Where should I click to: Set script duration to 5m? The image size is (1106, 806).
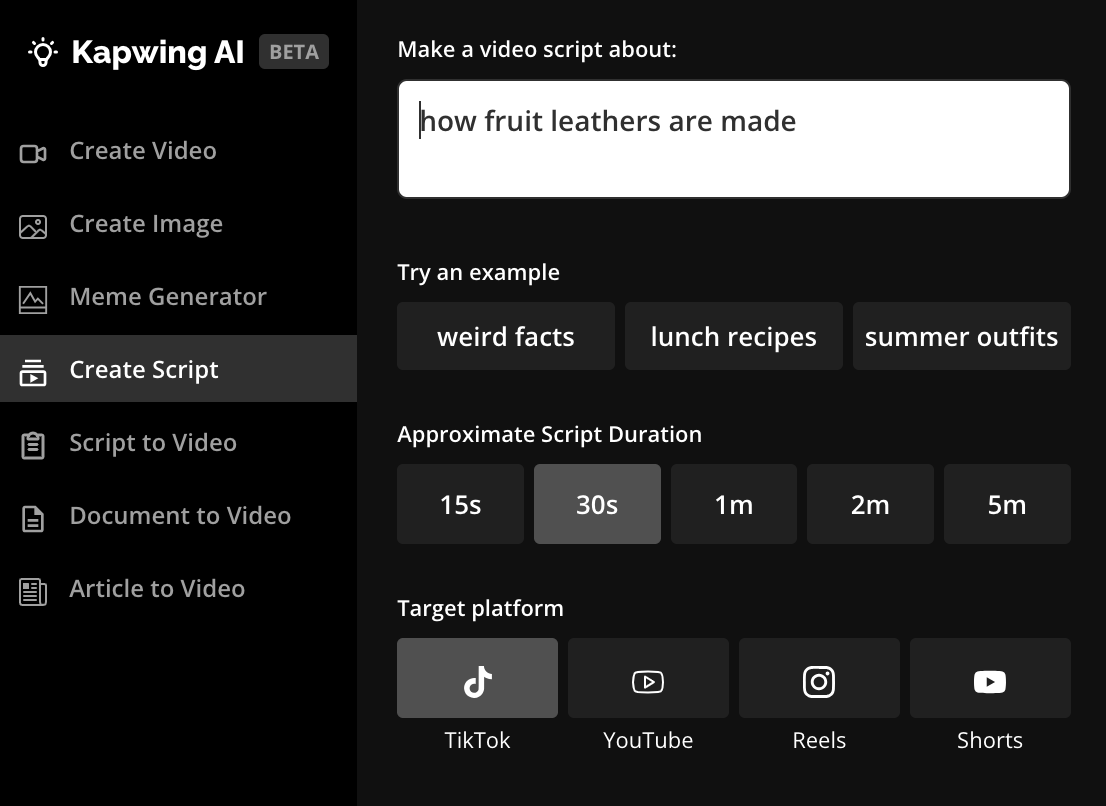1007,504
